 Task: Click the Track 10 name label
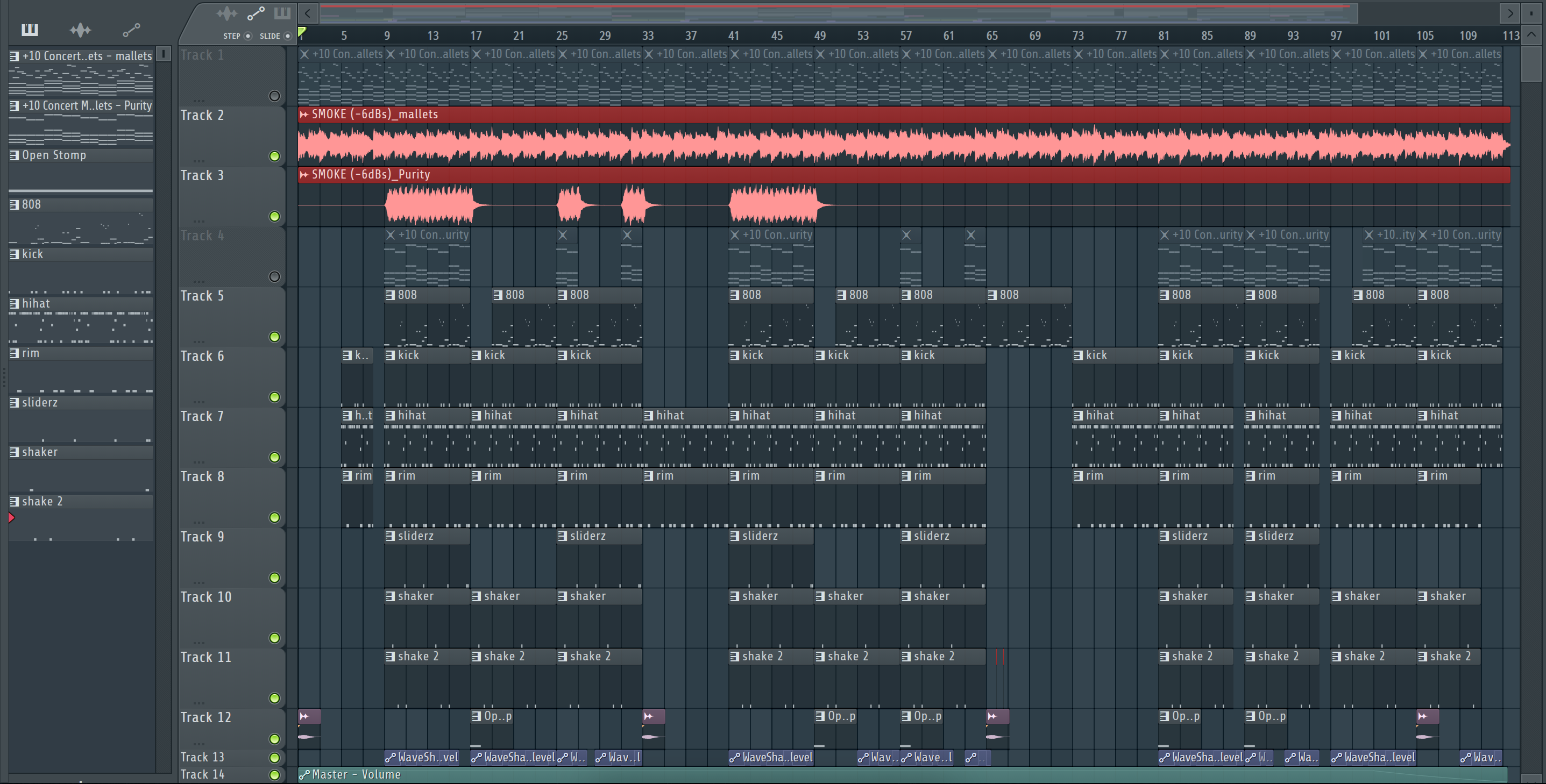(x=206, y=597)
